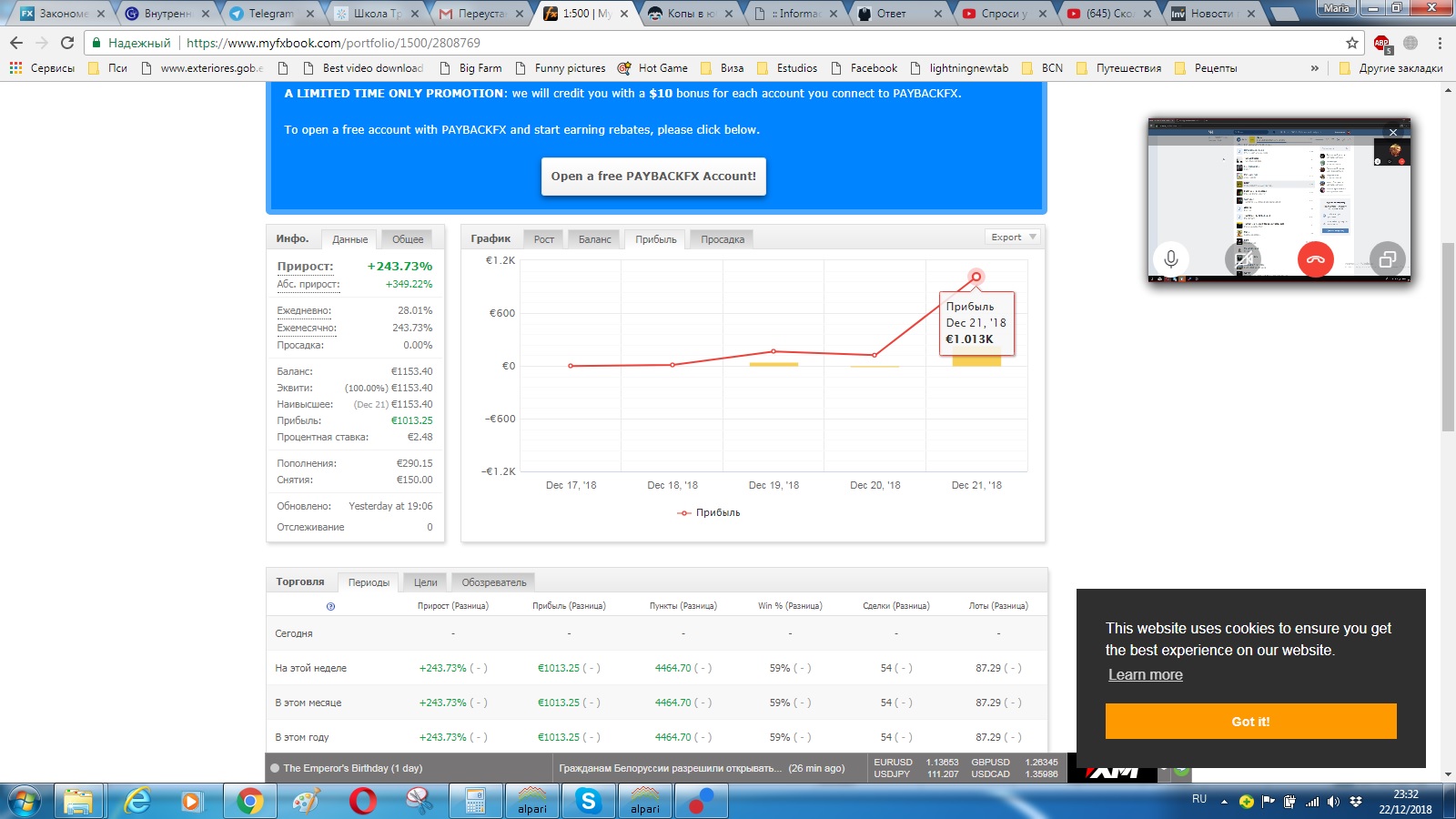Switch to the Законоmе browser tab

point(62,14)
